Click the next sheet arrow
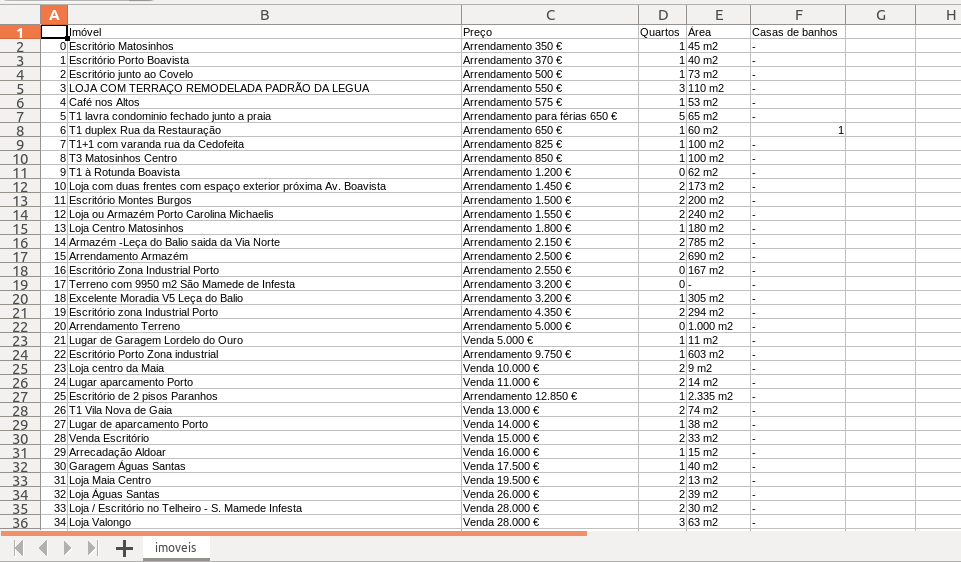 [68, 548]
